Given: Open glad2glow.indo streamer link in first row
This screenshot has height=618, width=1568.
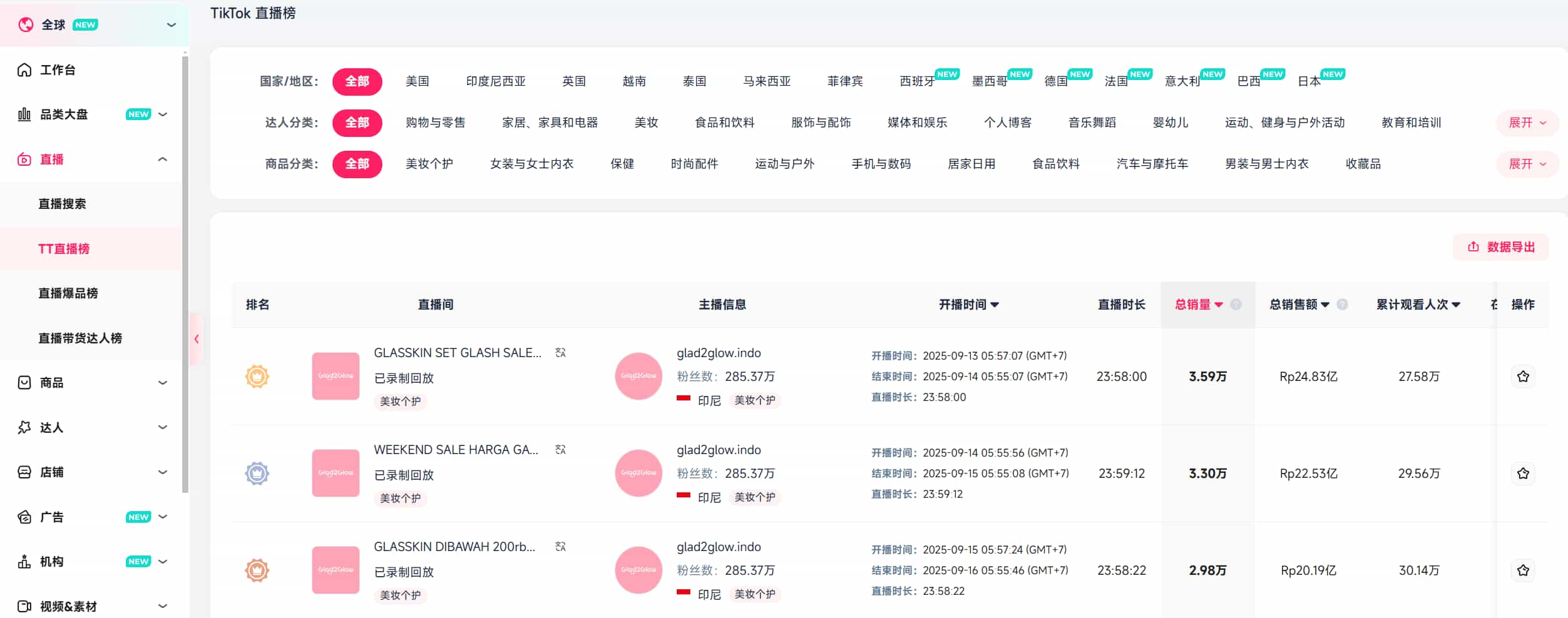Looking at the screenshot, I should tap(718, 353).
